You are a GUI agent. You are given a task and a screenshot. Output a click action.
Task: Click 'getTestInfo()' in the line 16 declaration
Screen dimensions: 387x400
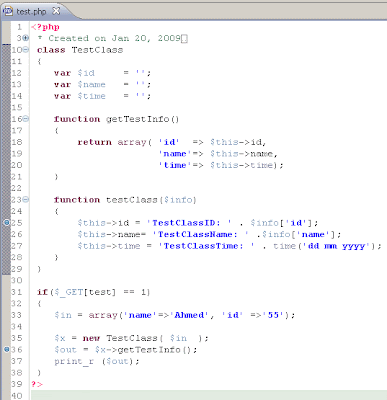click(x=143, y=119)
